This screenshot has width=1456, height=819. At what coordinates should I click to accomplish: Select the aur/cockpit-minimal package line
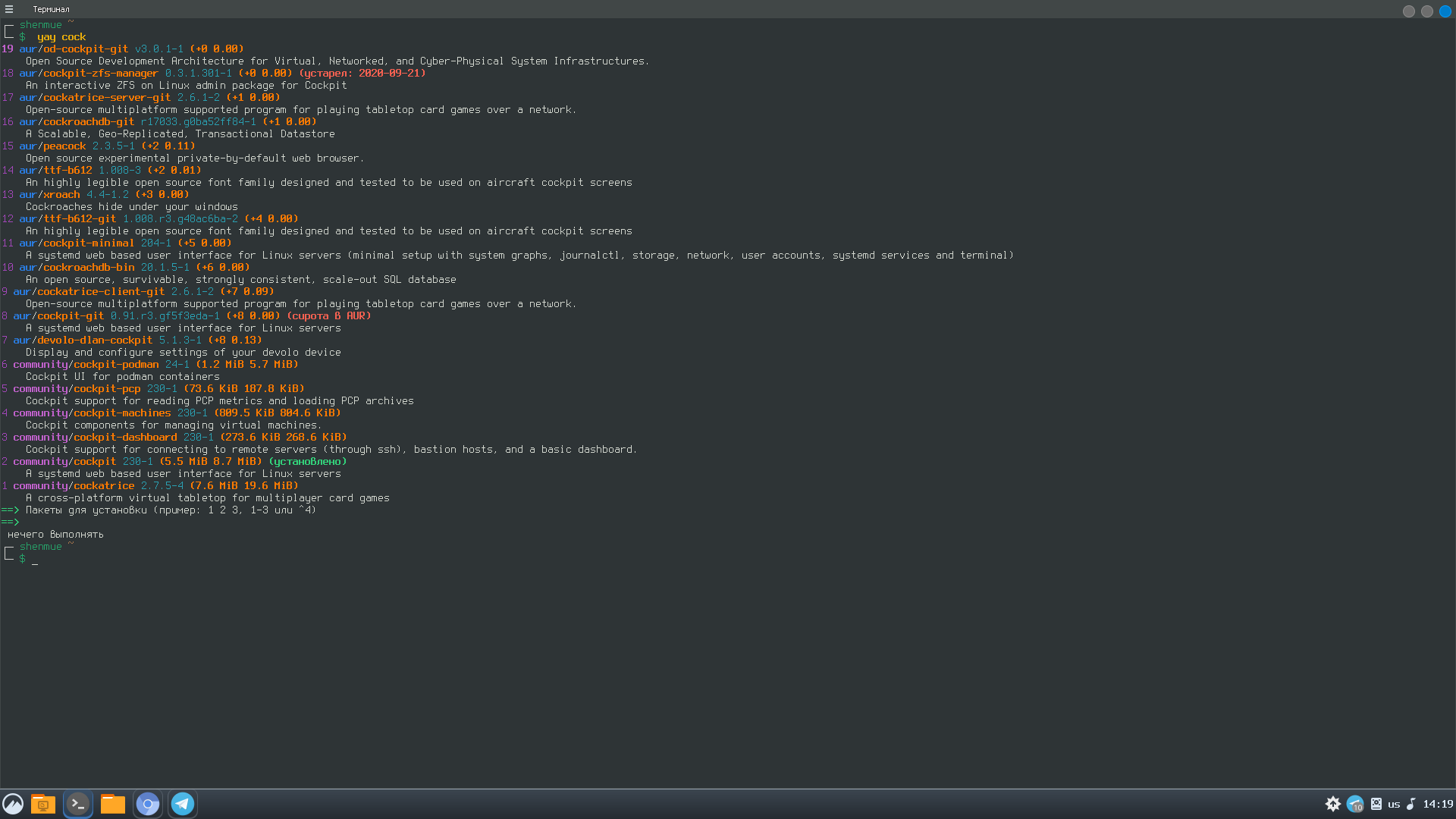pyautogui.click(x=117, y=243)
